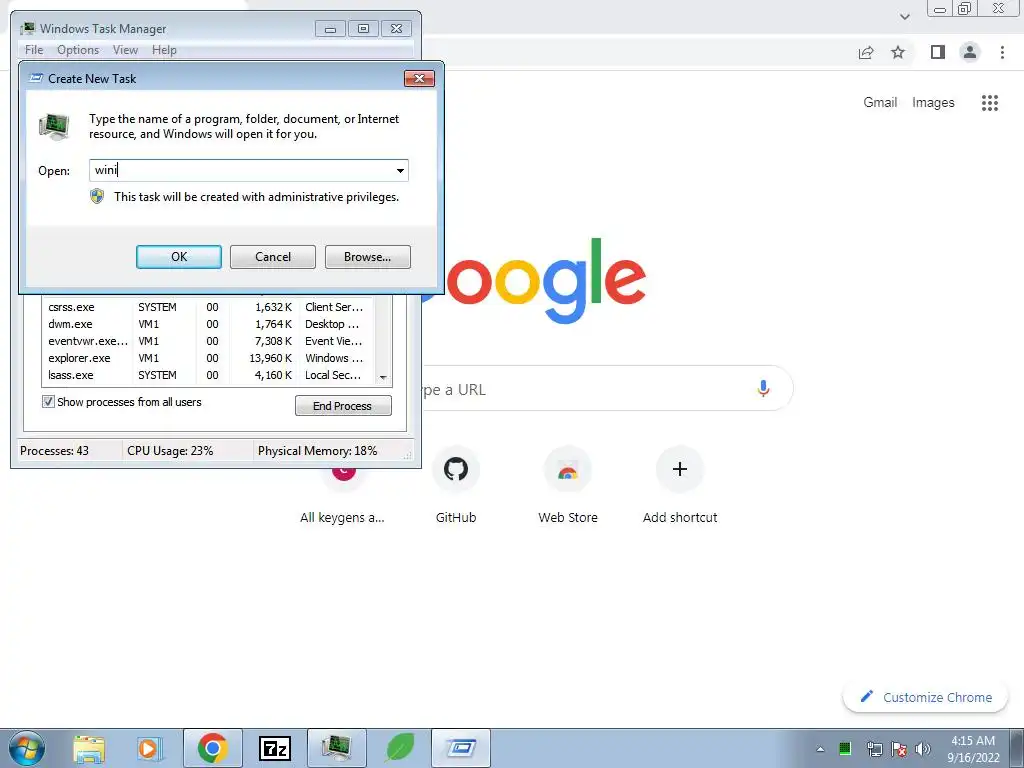This screenshot has width=1024, height=768.
Task: Click green CPU meter tray icon
Action: 845,748
